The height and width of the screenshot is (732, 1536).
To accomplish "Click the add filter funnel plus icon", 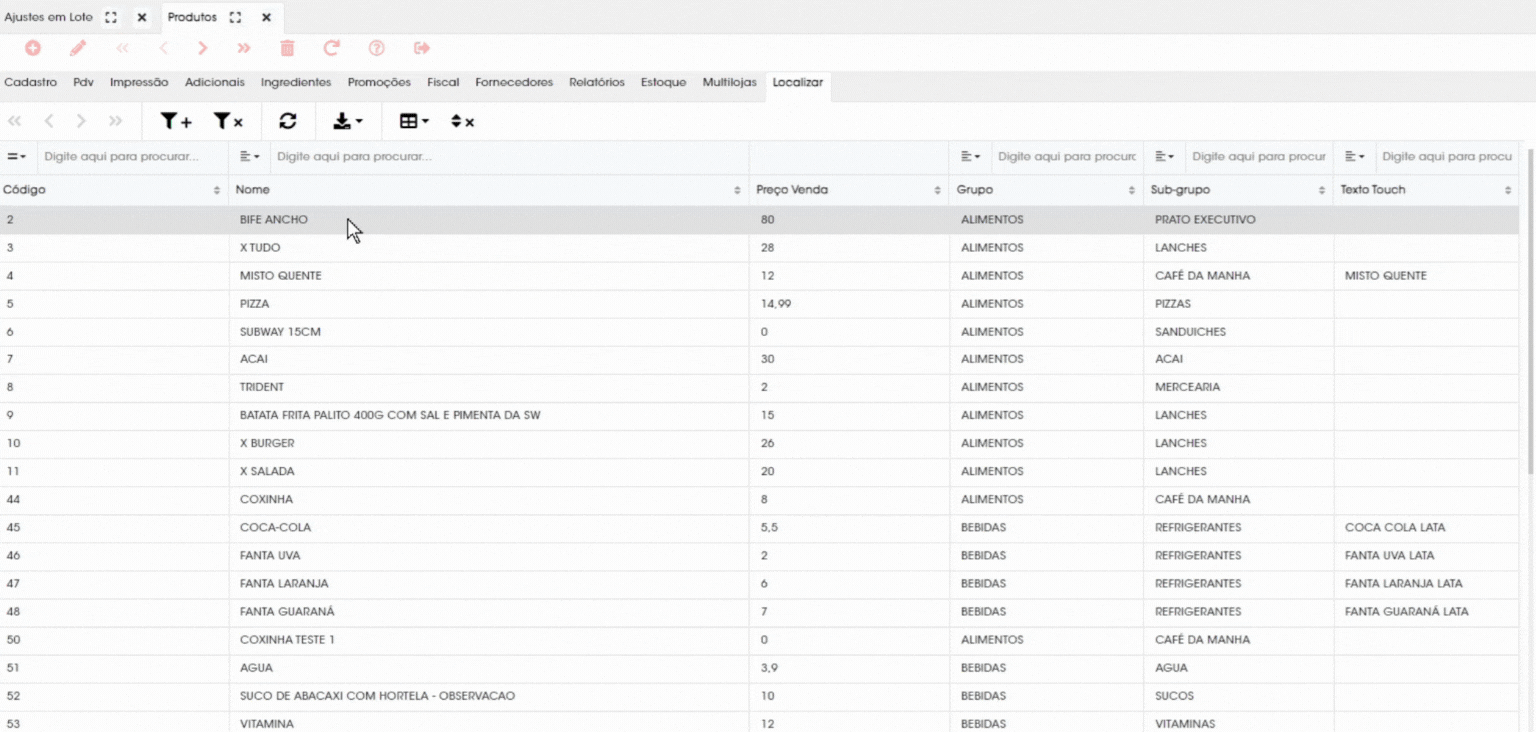I will coord(176,121).
